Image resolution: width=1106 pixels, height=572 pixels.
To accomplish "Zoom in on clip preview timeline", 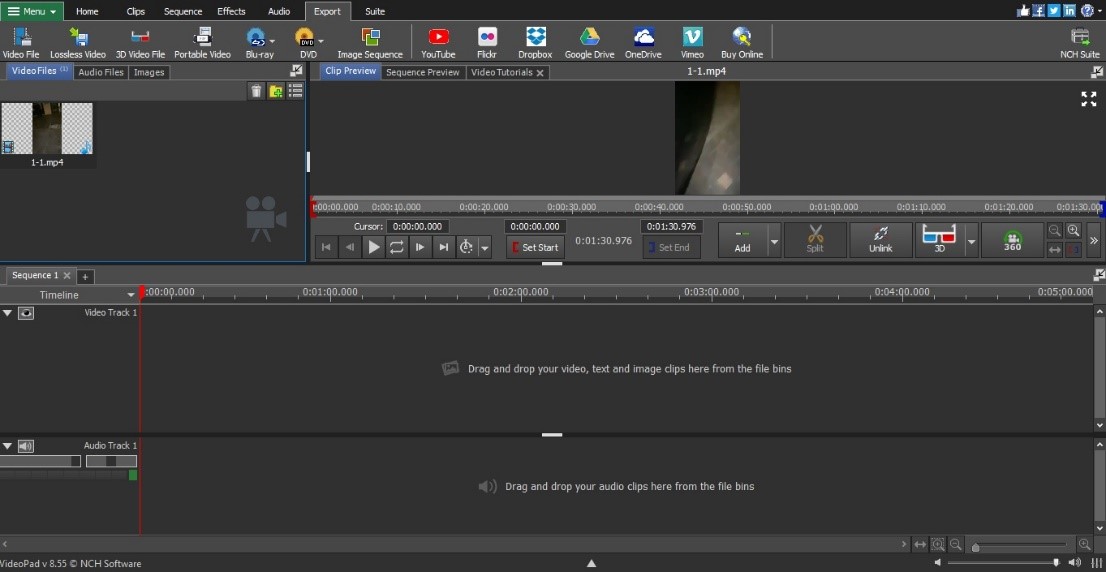I will [1073, 231].
